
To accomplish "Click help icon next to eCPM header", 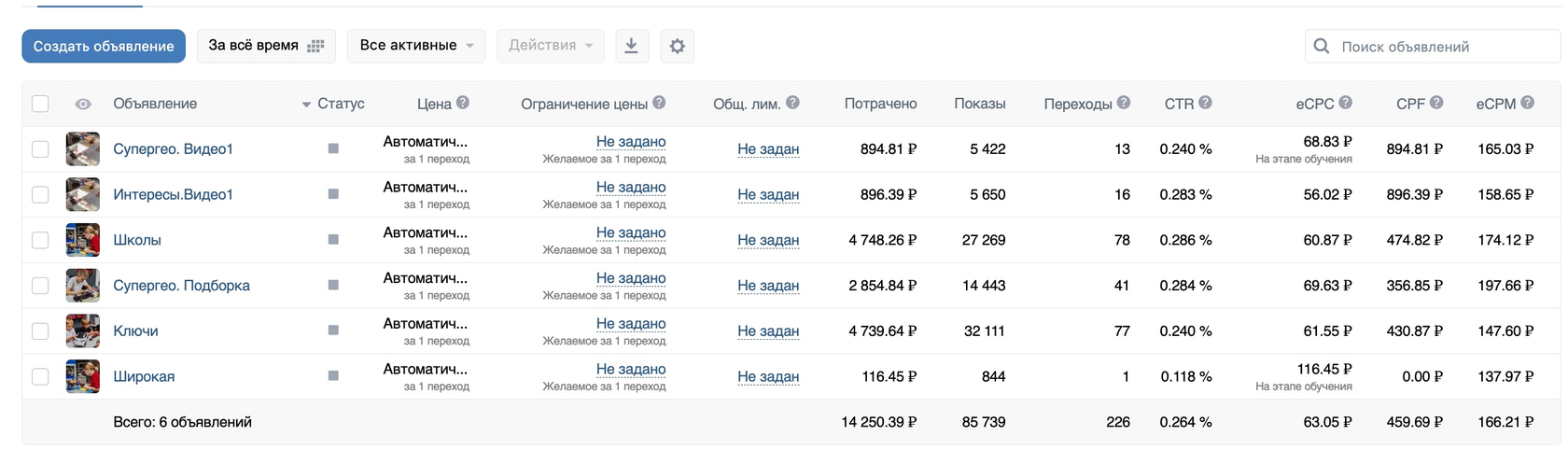I will pyautogui.click(x=1527, y=103).
